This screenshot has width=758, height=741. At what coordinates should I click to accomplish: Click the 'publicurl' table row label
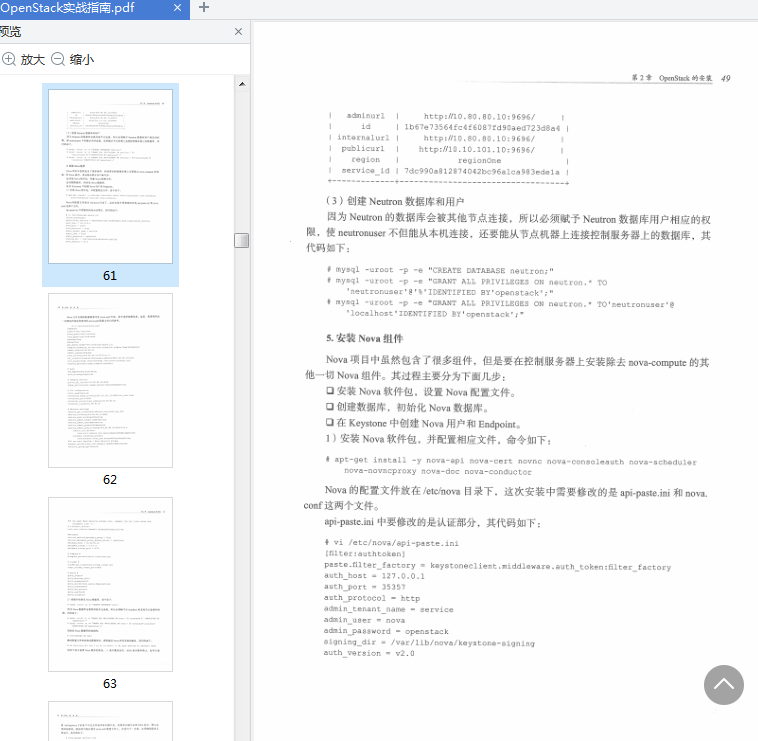pyautogui.click(x=363, y=149)
